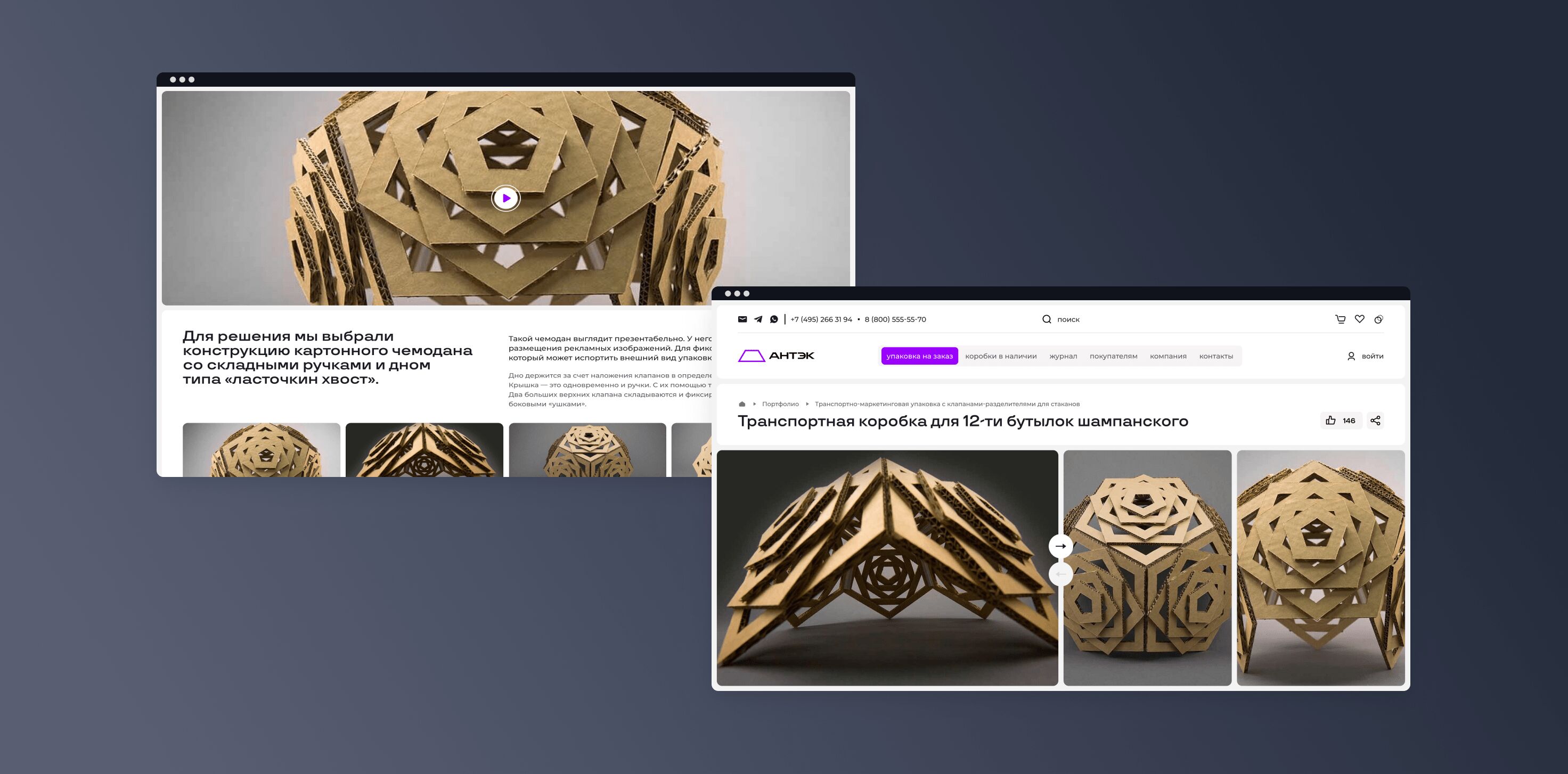The image size is (1568, 774).
Task: Open the WhatsApp contact icon
Action: point(774,319)
